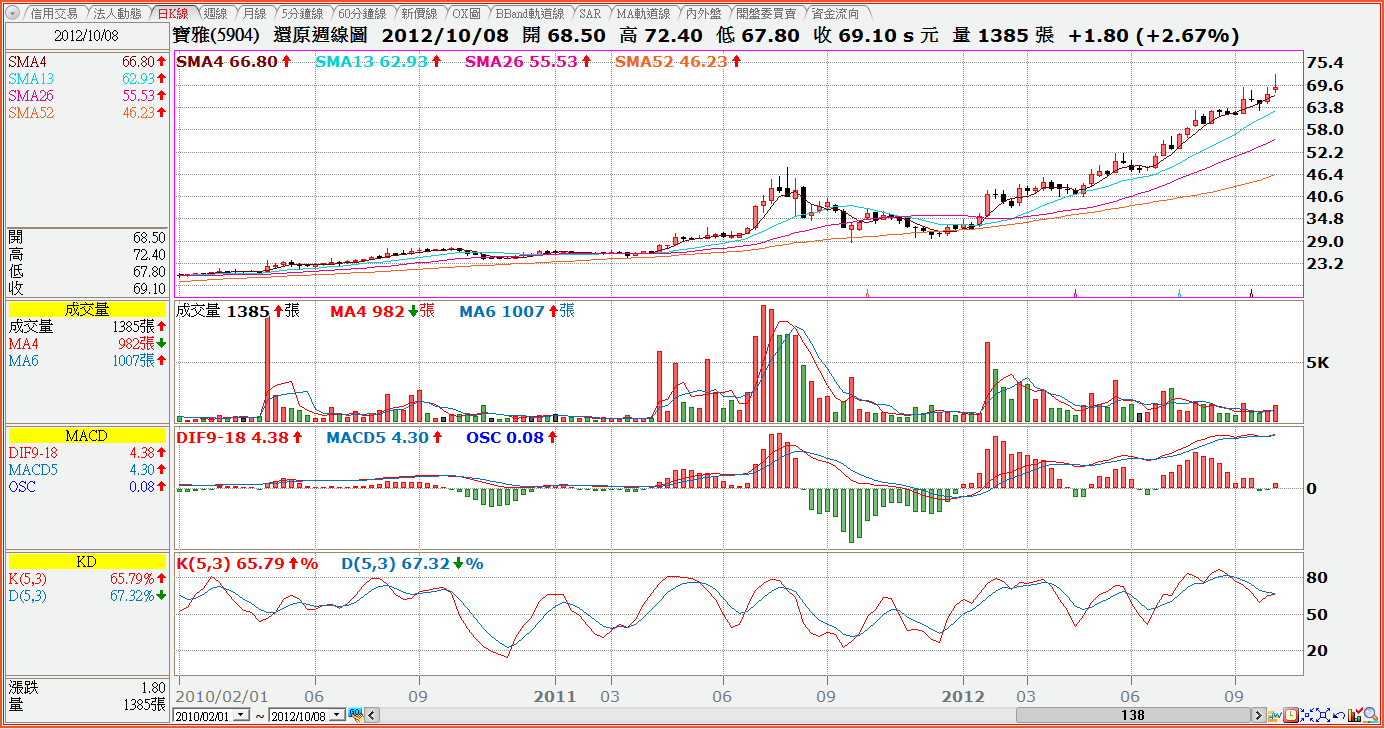The height and width of the screenshot is (729, 1385).
Task: Click the scroll left arrow of the chart scrollbar
Action: point(371,715)
